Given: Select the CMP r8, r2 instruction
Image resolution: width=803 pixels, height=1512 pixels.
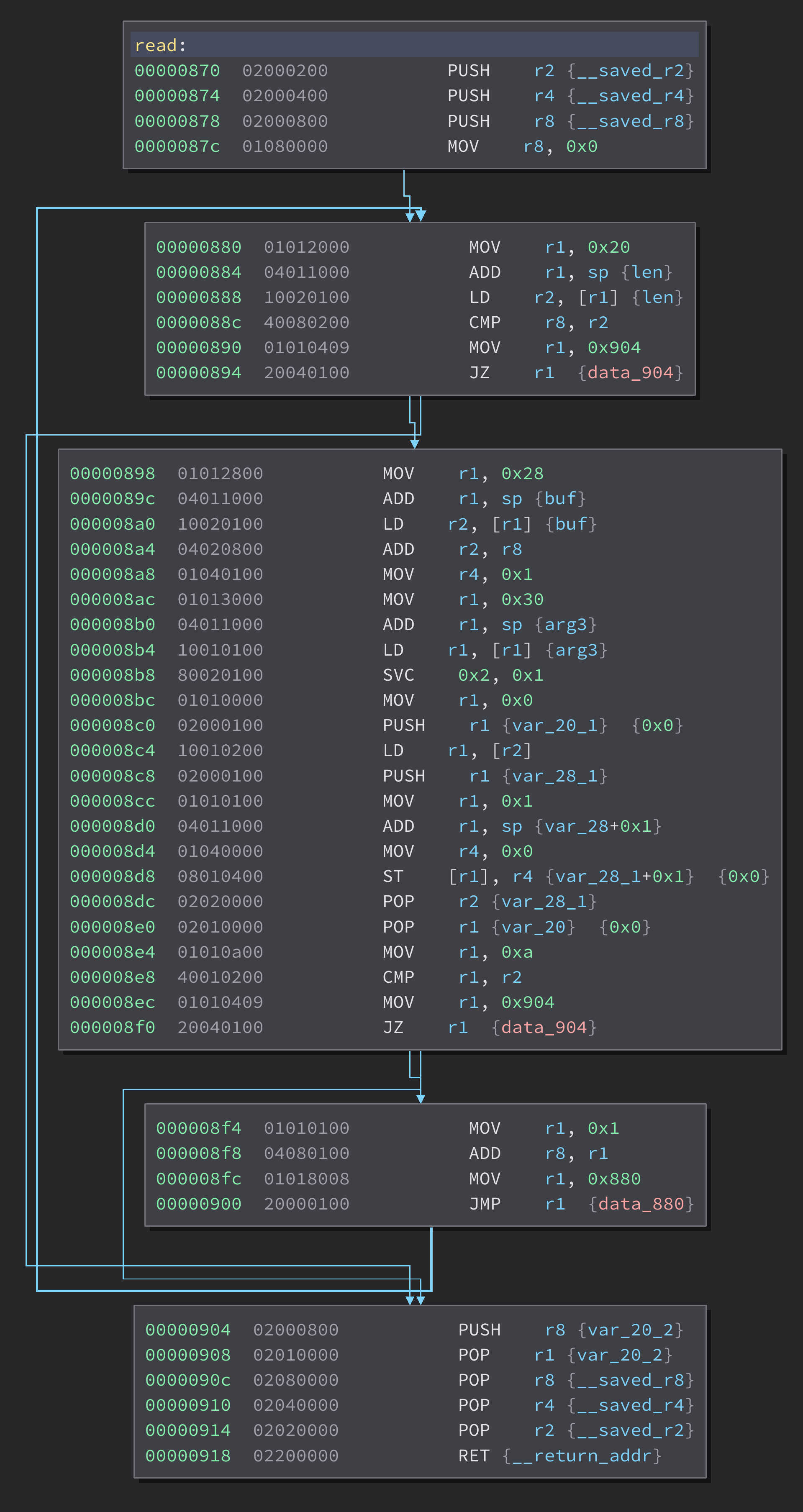Looking at the screenshot, I should [537, 322].
